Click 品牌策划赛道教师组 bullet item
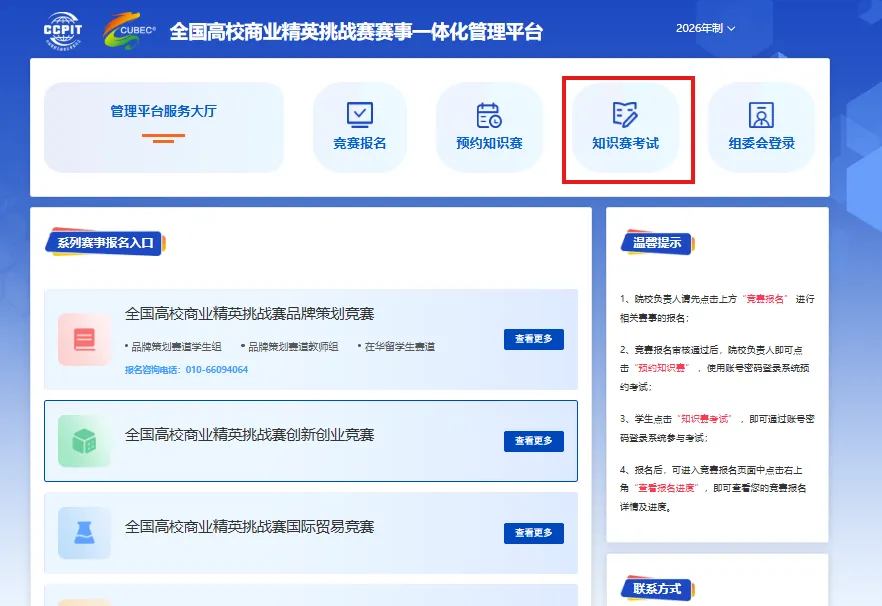 tap(290, 347)
